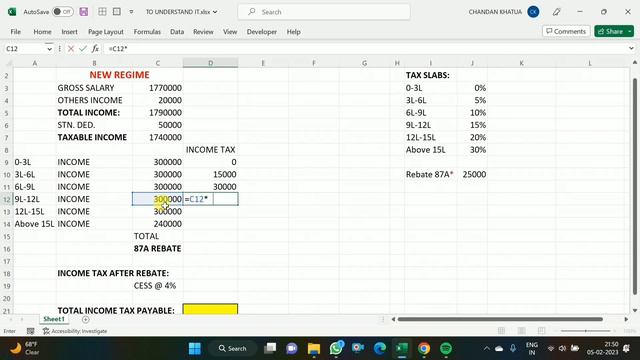
Task: Open the Developer tab
Action: click(x=262, y=31)
